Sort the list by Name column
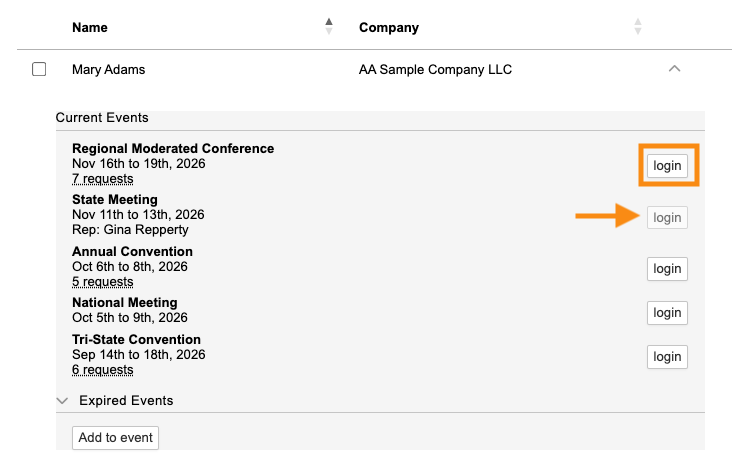 329,26
